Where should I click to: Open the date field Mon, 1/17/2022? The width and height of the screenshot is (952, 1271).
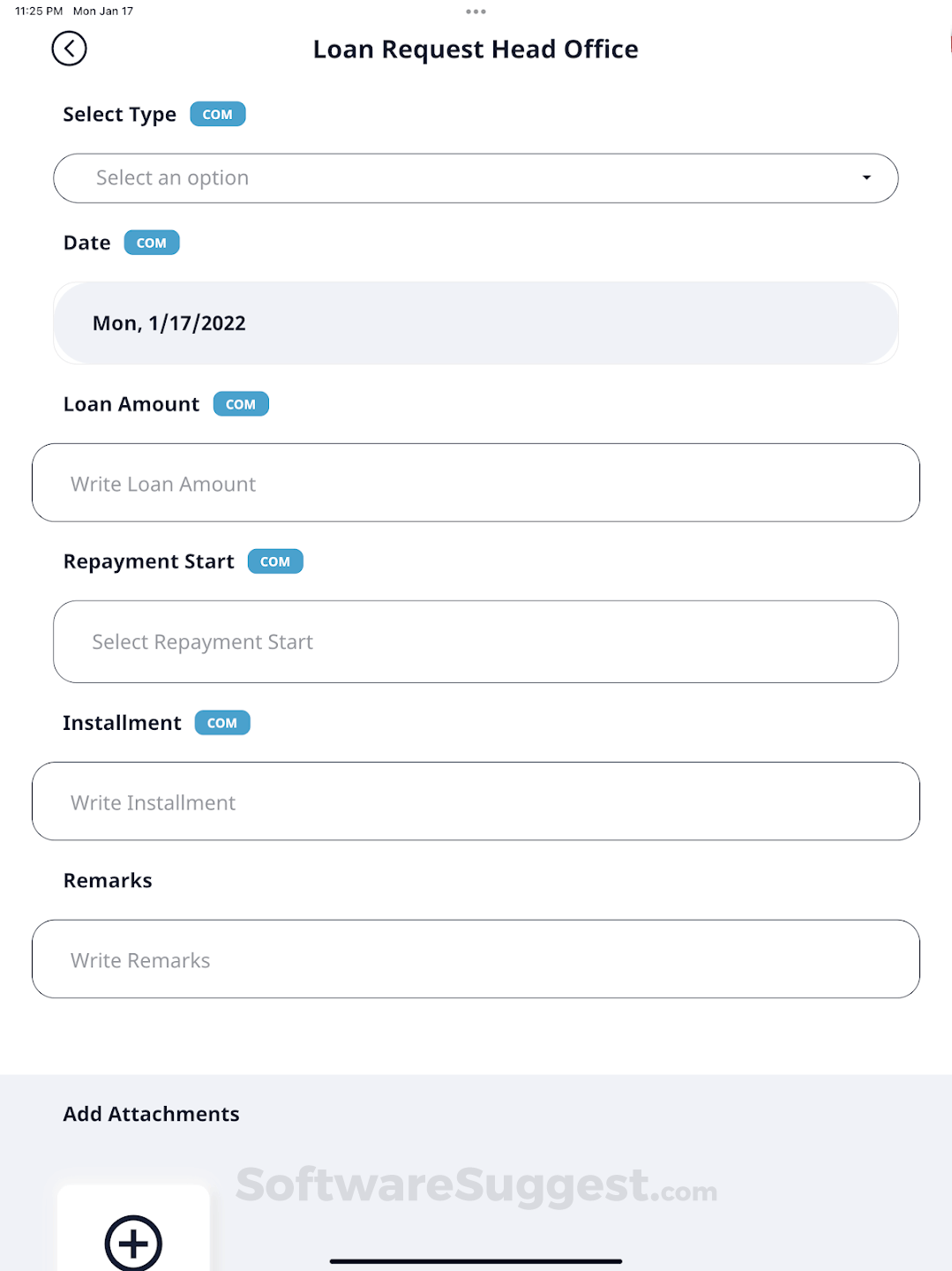pos(476,323)
